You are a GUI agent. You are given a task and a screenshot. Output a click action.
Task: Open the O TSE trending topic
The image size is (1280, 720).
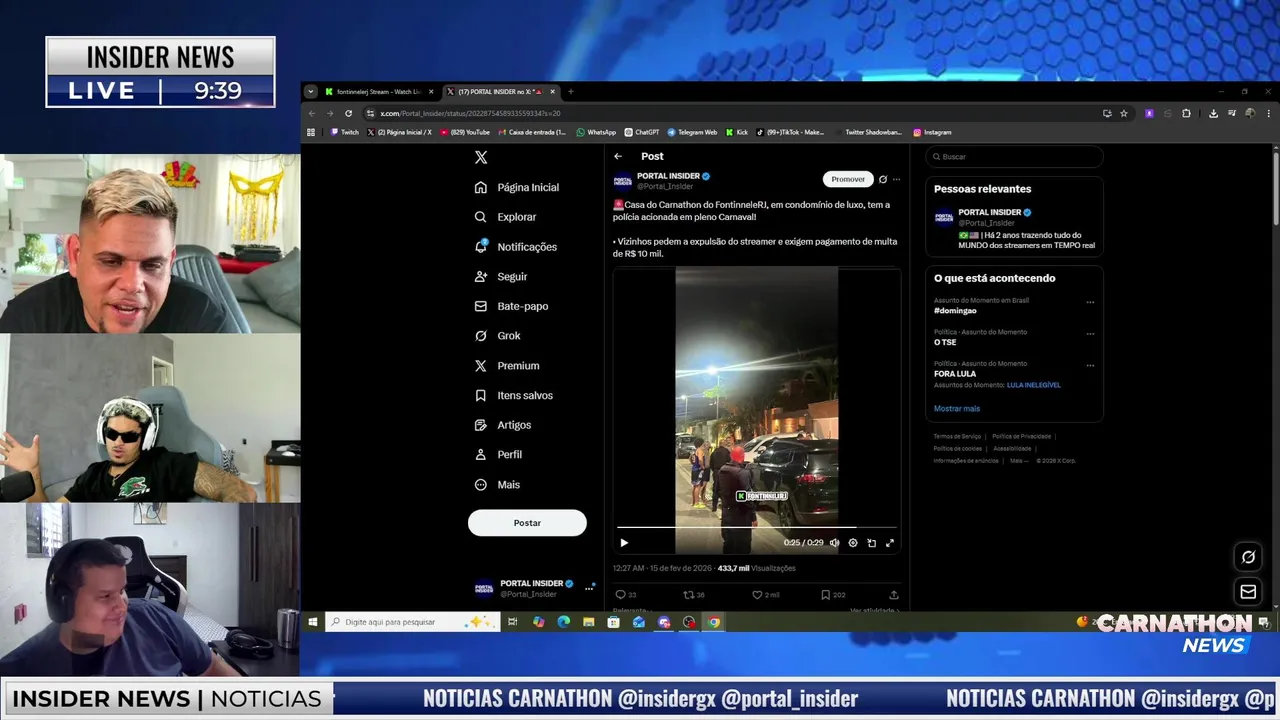[x=945, y=342]
